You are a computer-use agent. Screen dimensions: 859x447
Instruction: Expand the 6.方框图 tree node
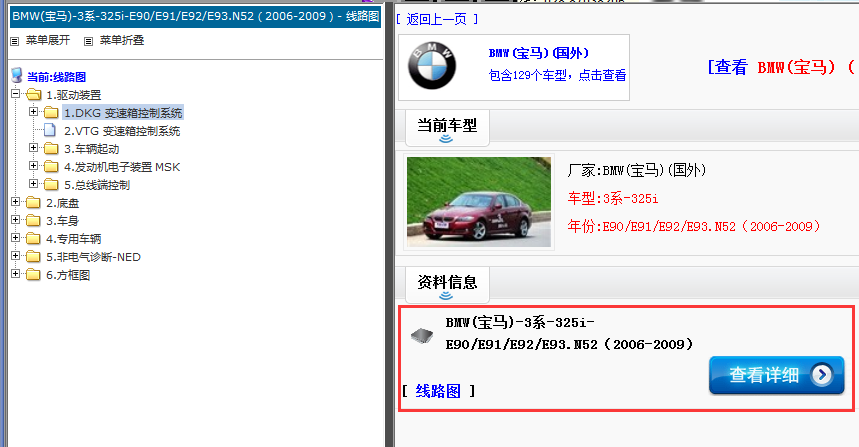tap(15, 275)
